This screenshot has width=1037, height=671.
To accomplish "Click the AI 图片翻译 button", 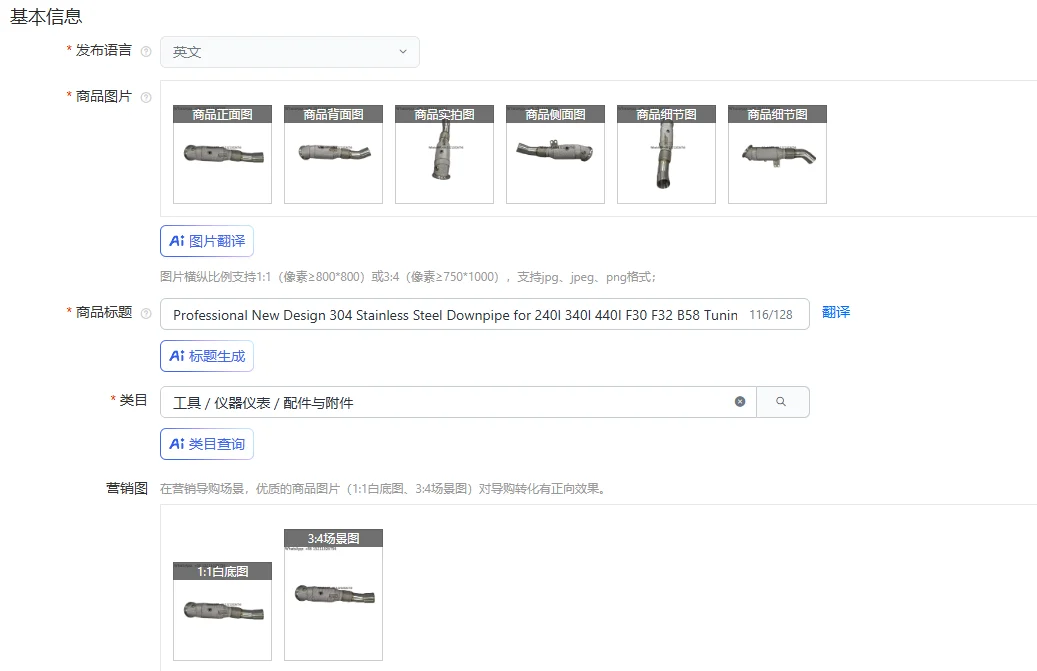I will tap(207, 241).
